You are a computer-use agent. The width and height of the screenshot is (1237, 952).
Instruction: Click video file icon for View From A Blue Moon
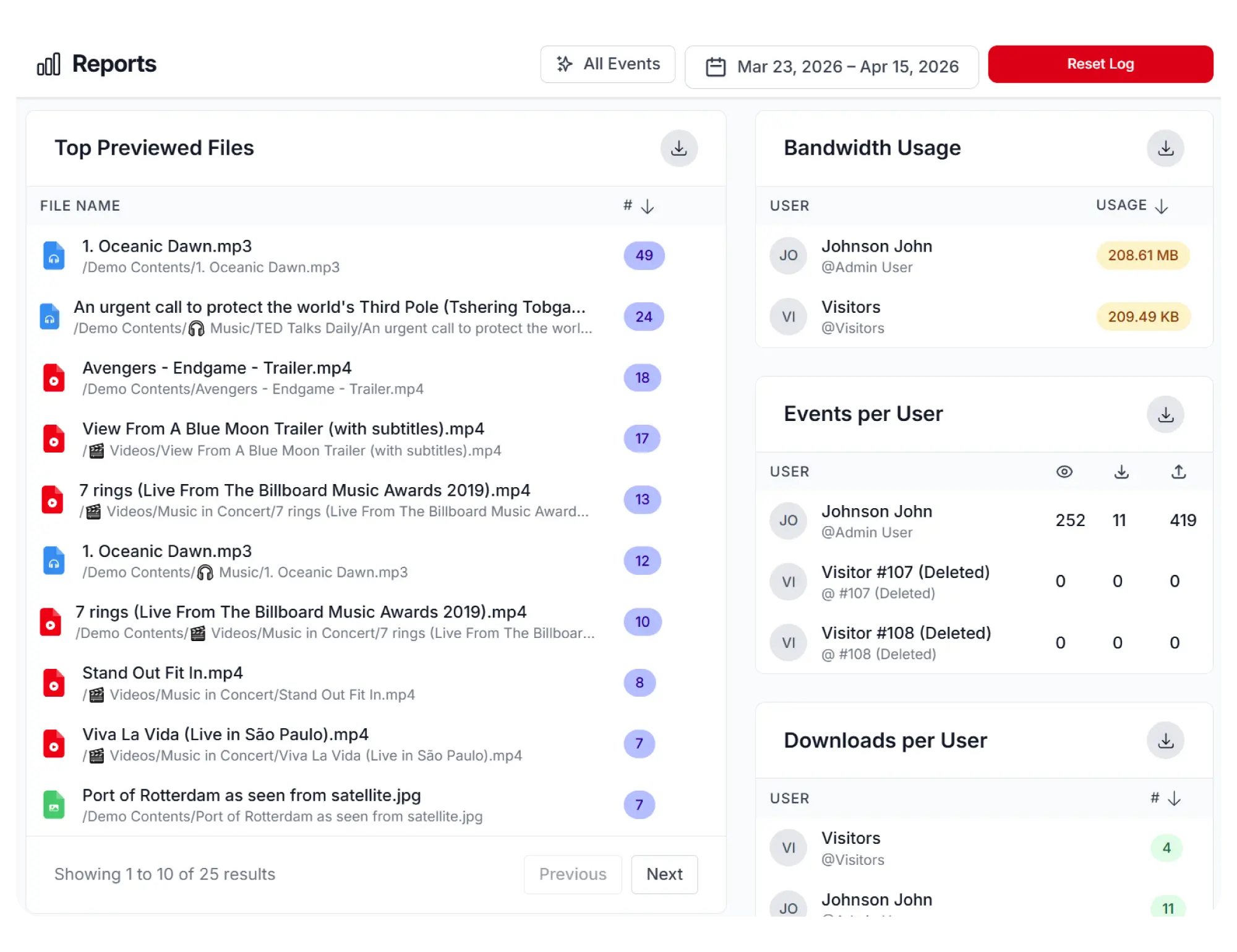click(x=54, y=439)
